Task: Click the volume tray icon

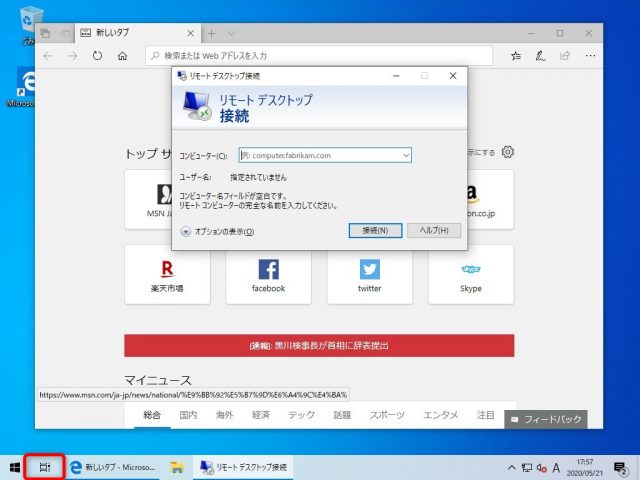Action: [x=542, y=468]
